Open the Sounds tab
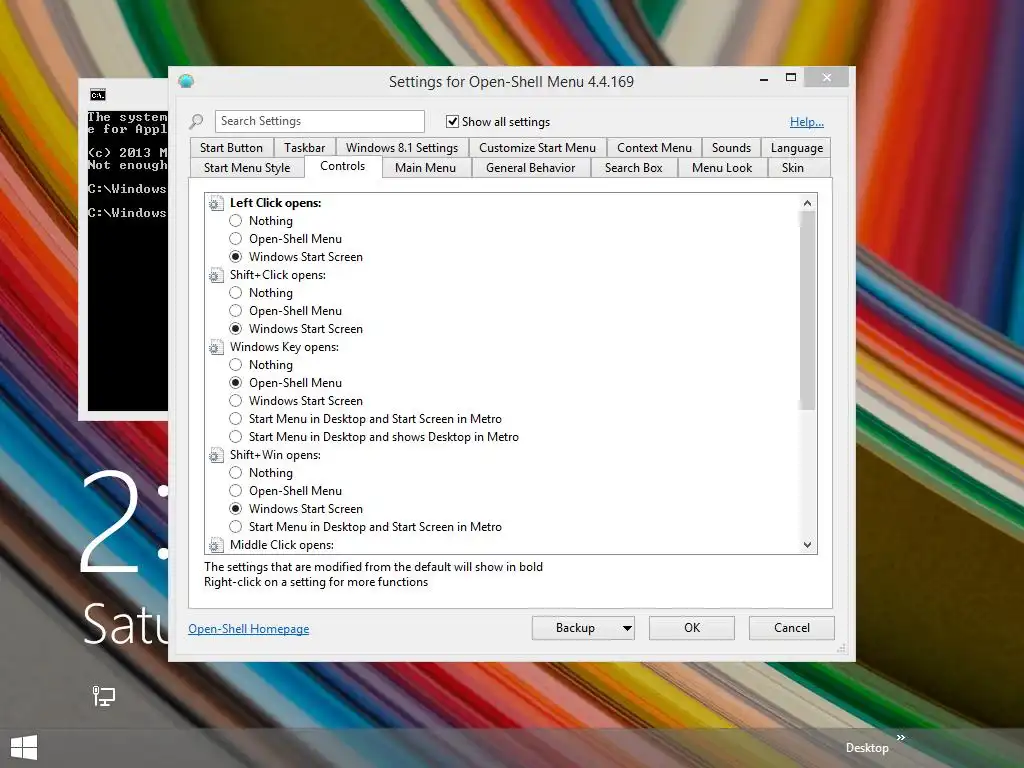Image resolution: width=1024 pixels, height=768 pixels. (731, 148)
